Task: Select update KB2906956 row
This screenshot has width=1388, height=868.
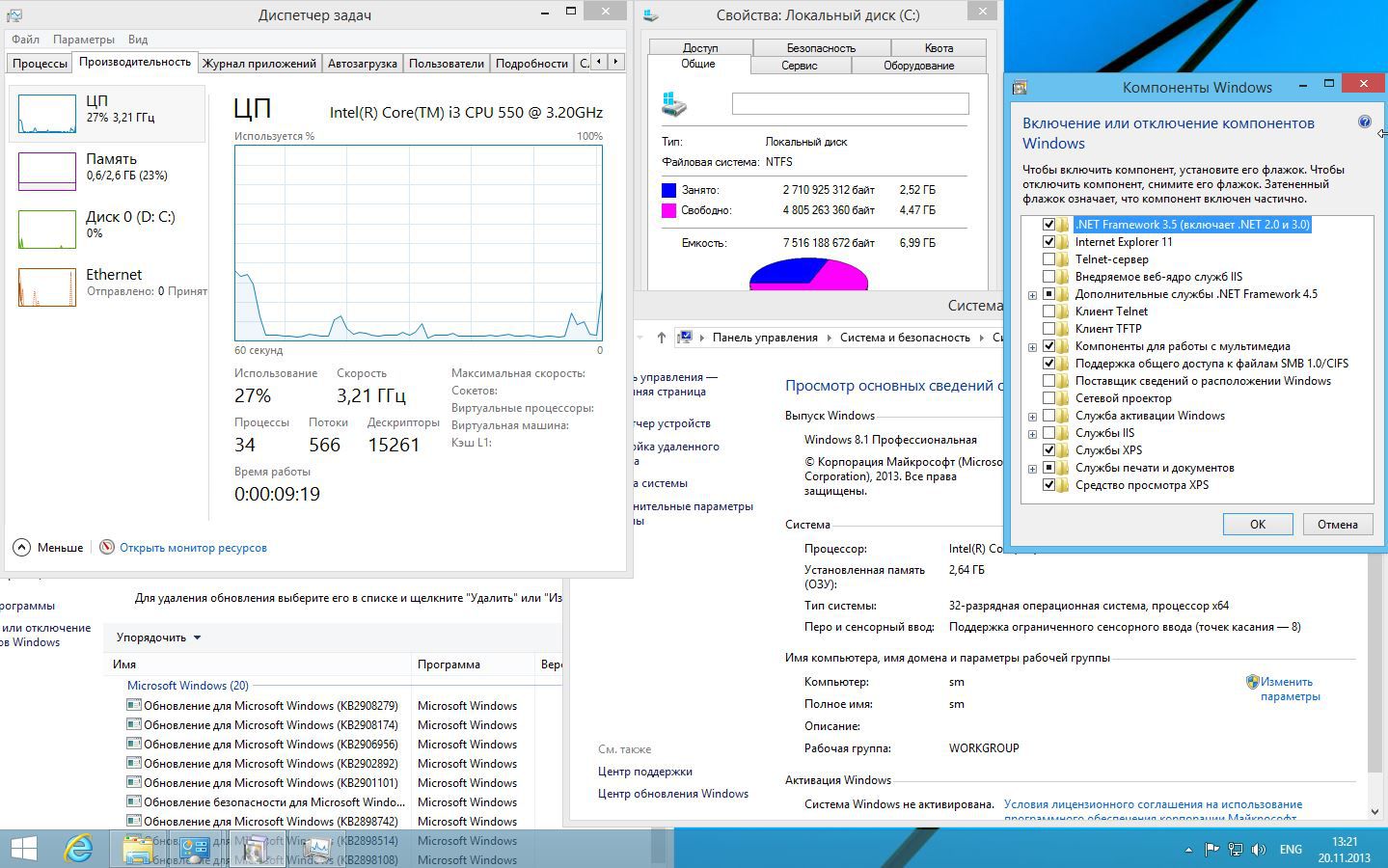Action: pos(333,745)
